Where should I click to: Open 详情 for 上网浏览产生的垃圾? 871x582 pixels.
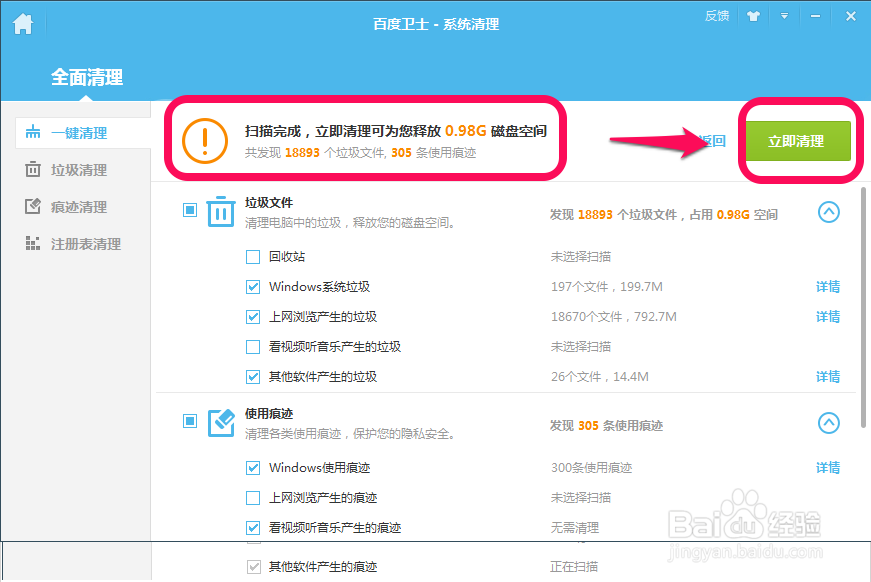(x=828, y=317)
